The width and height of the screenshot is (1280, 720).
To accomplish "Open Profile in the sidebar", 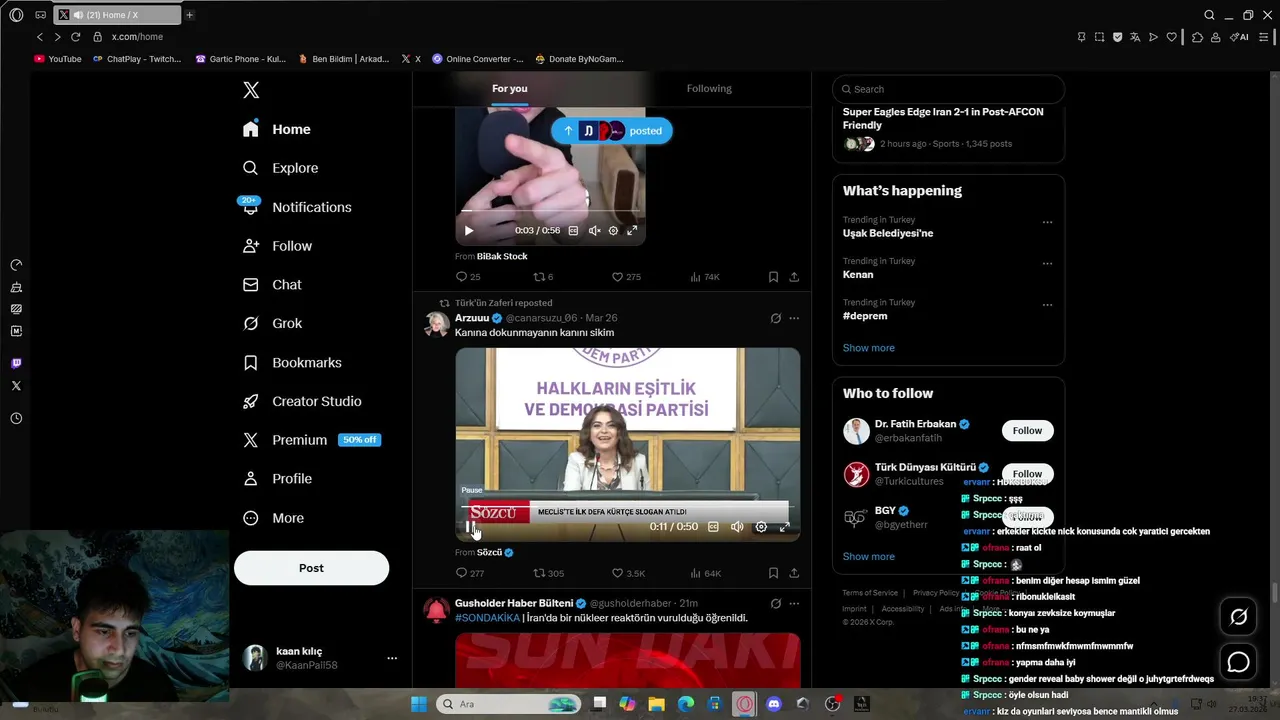I will 278,479.
